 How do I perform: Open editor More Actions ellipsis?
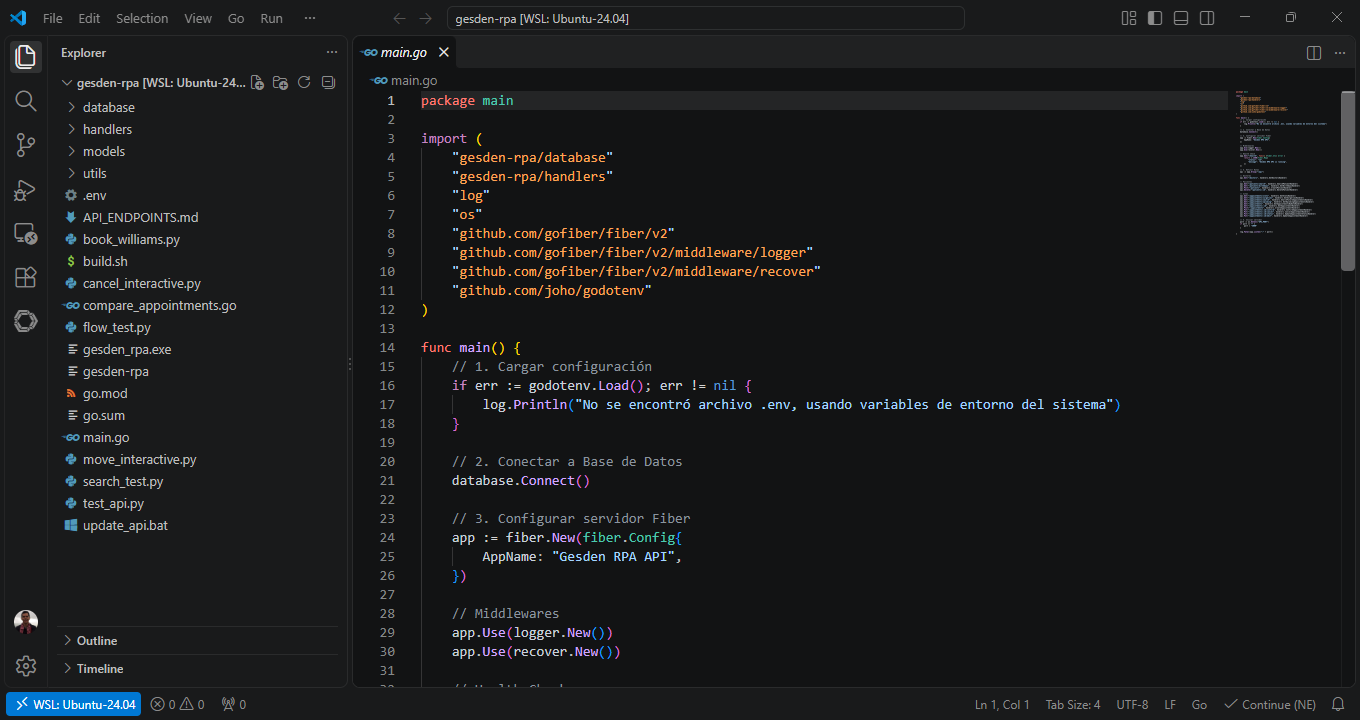1339,53
